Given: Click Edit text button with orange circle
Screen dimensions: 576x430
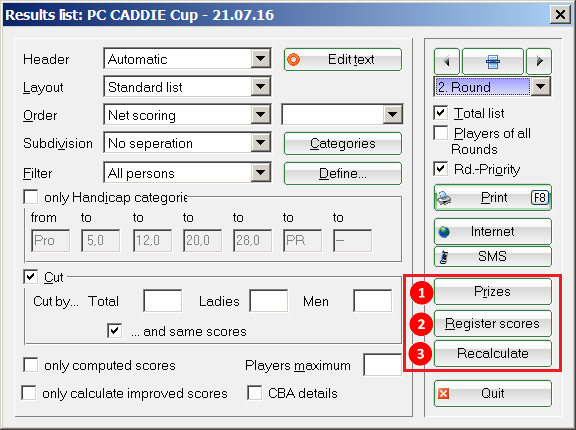Looking at the screenshot, I should (343, 59).
